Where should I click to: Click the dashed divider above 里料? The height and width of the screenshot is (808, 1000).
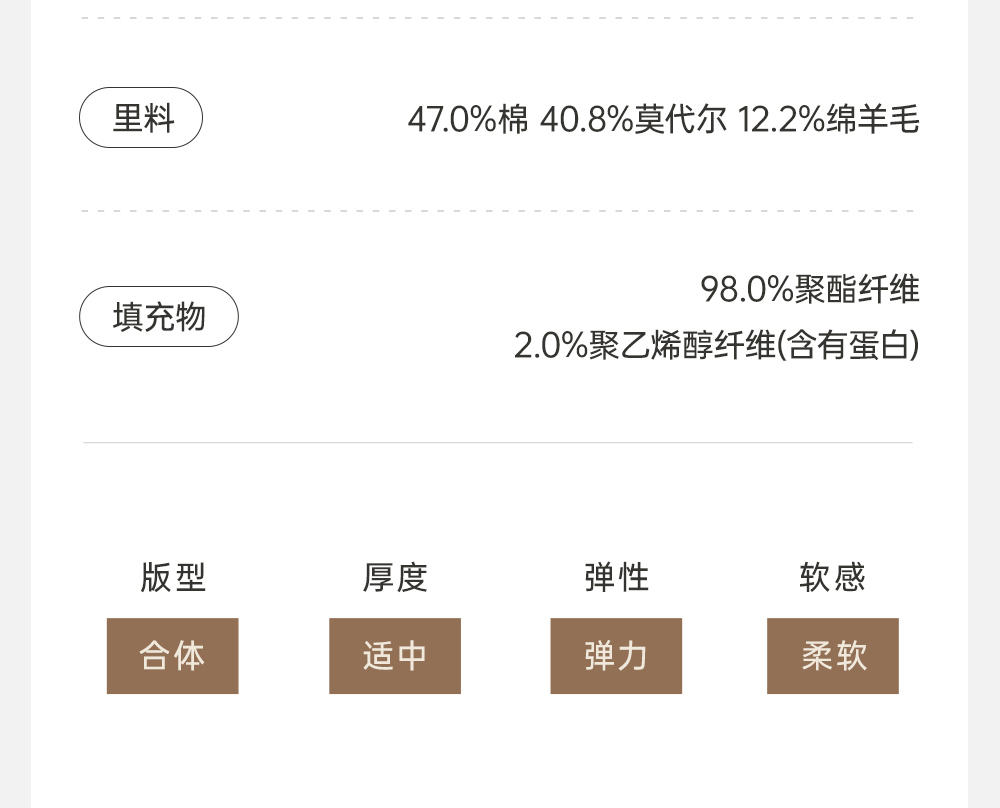[x=498, y=18]
